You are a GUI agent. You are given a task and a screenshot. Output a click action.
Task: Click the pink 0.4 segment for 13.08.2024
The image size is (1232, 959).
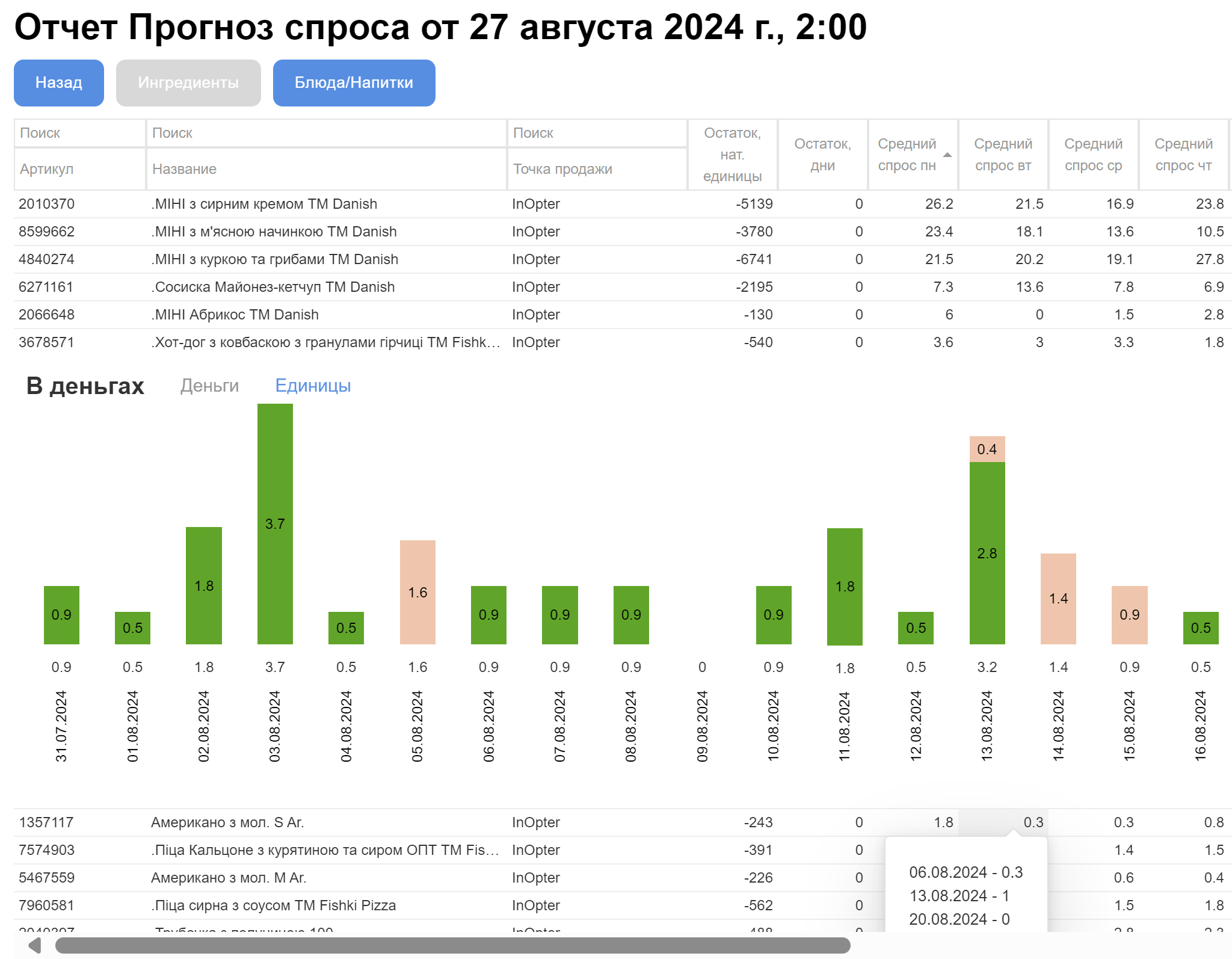tap(987, 449)
